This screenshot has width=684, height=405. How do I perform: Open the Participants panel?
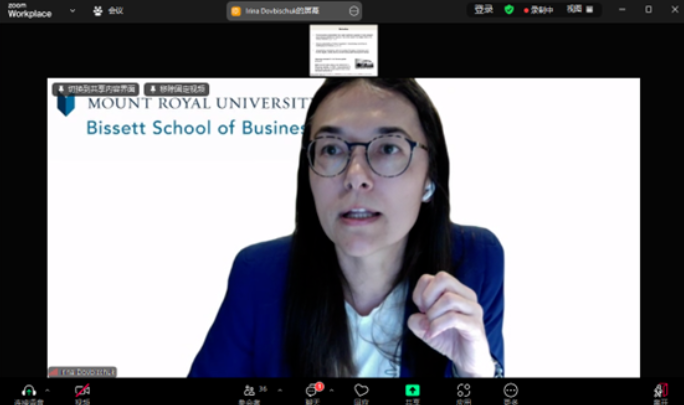pyautogui.click(x=248, y=391)
